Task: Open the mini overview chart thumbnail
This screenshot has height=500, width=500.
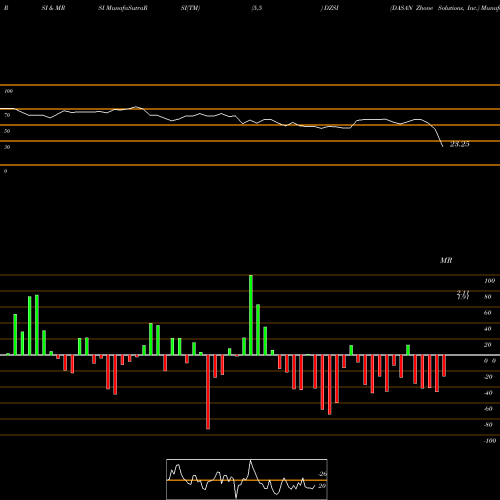Action: 247,479
